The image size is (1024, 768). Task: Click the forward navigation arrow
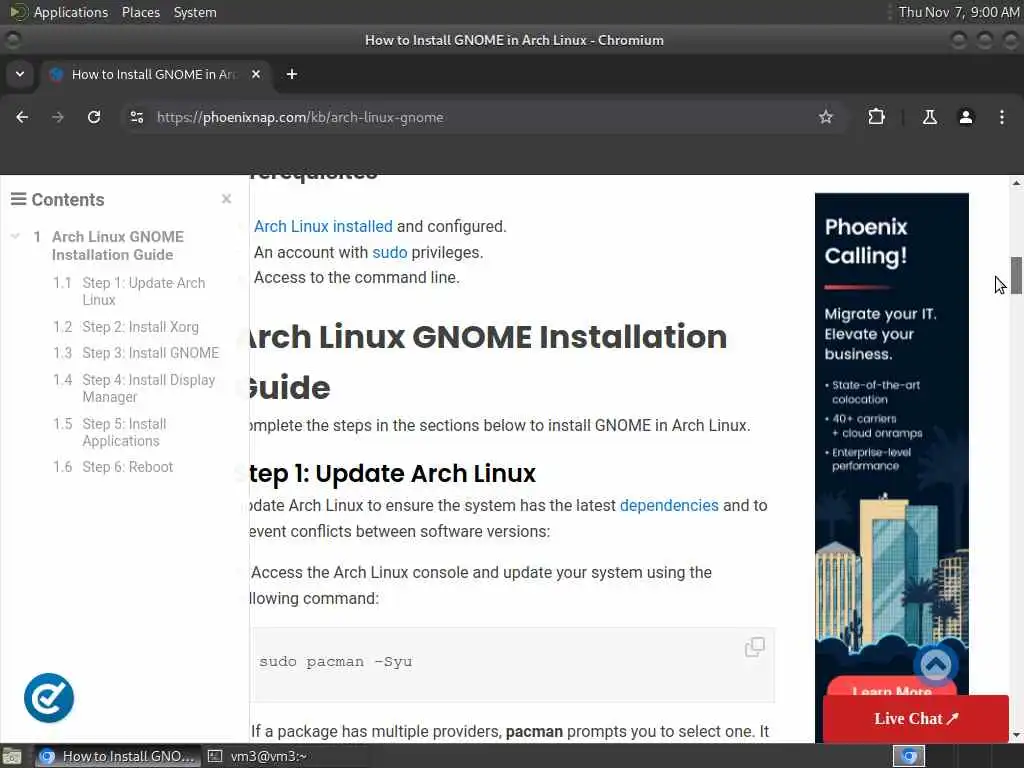tap(58, 117)
